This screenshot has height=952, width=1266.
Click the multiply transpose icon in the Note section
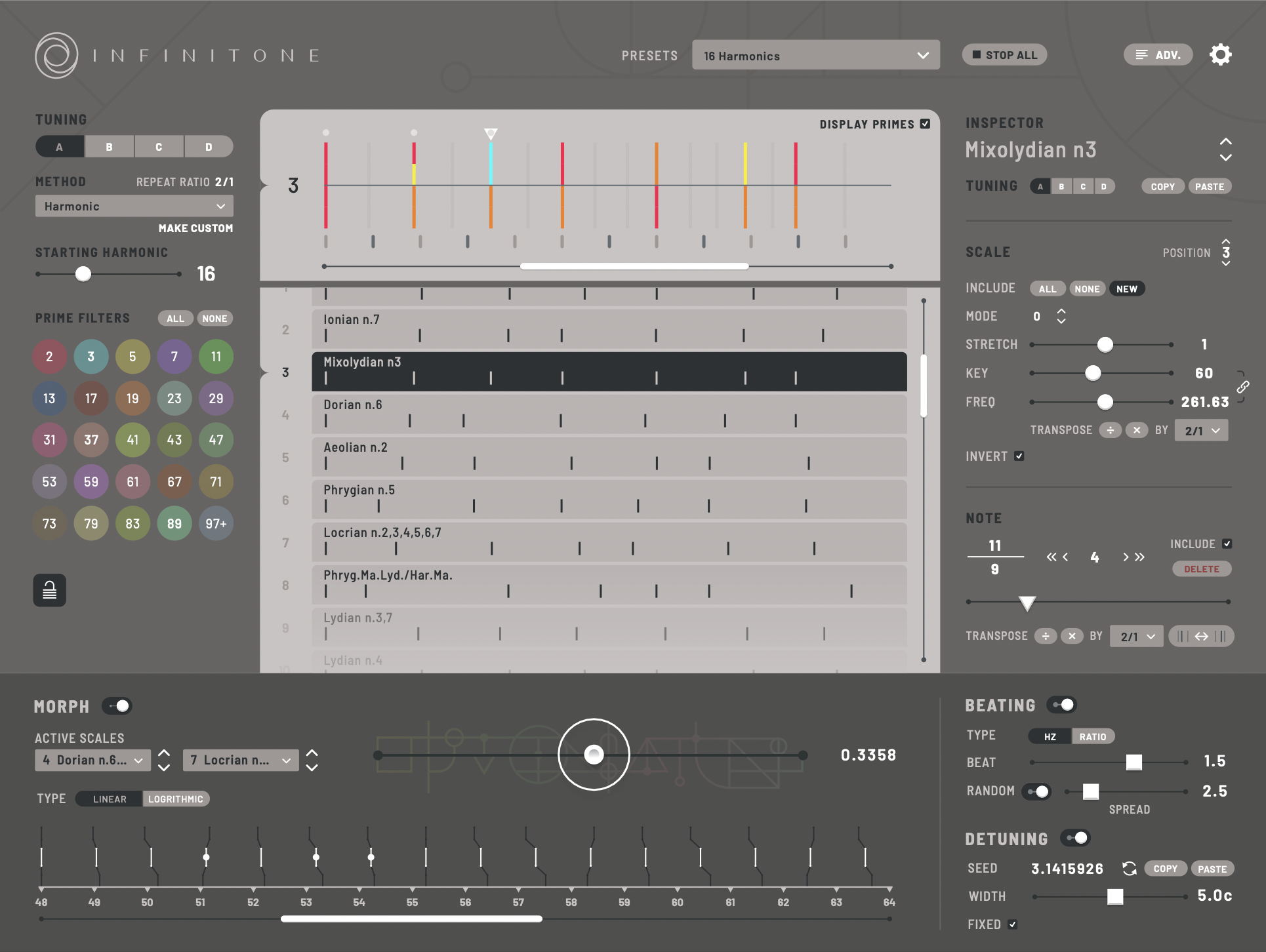pyautogui.click(x=1072, y=636)
